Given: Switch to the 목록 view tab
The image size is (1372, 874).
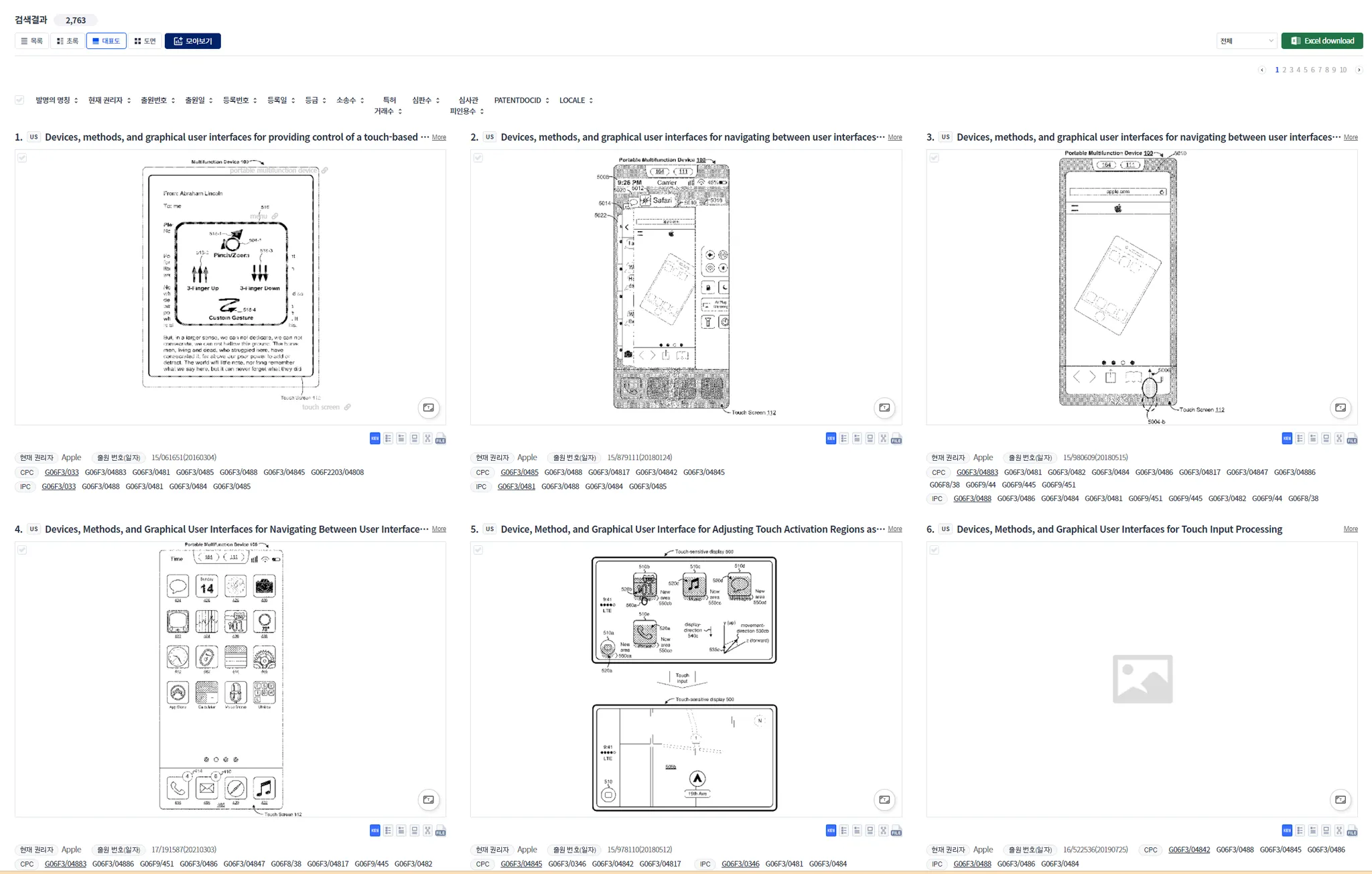Looking at the screenshot, I should (32, 41).
